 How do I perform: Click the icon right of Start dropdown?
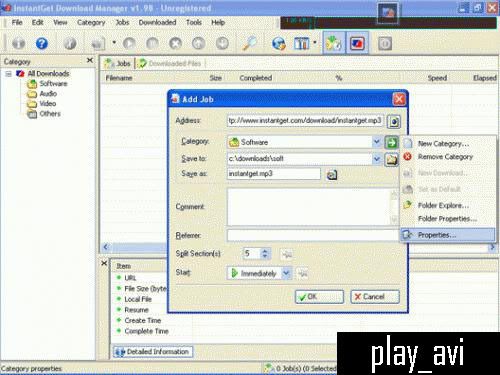(302, 273)
